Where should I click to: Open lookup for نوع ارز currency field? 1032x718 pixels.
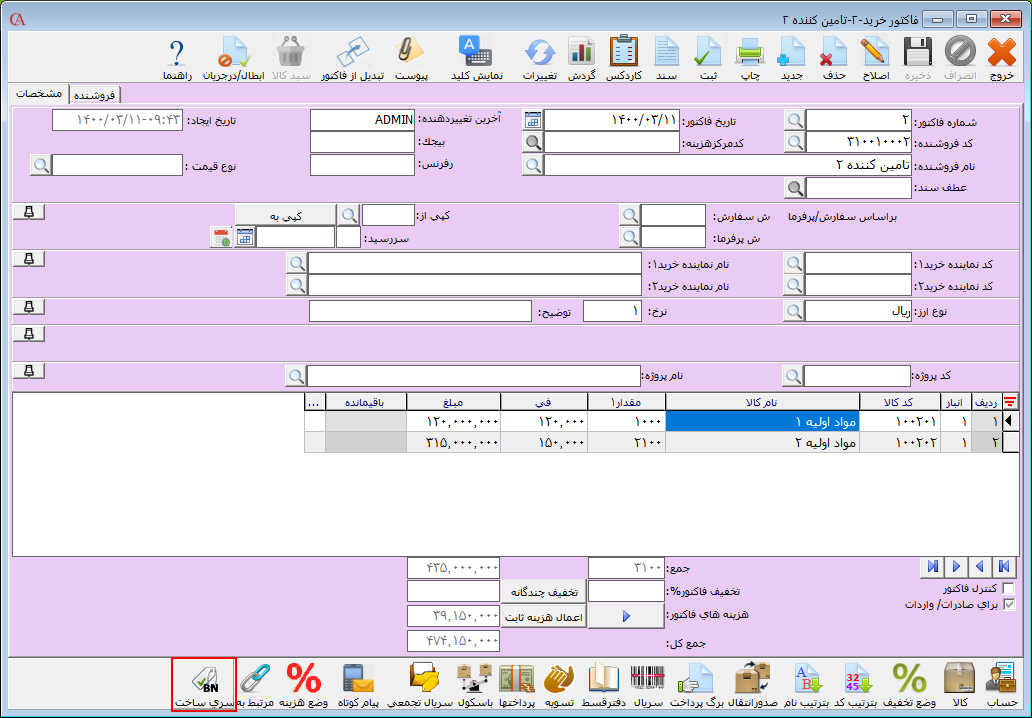(794, 312)
